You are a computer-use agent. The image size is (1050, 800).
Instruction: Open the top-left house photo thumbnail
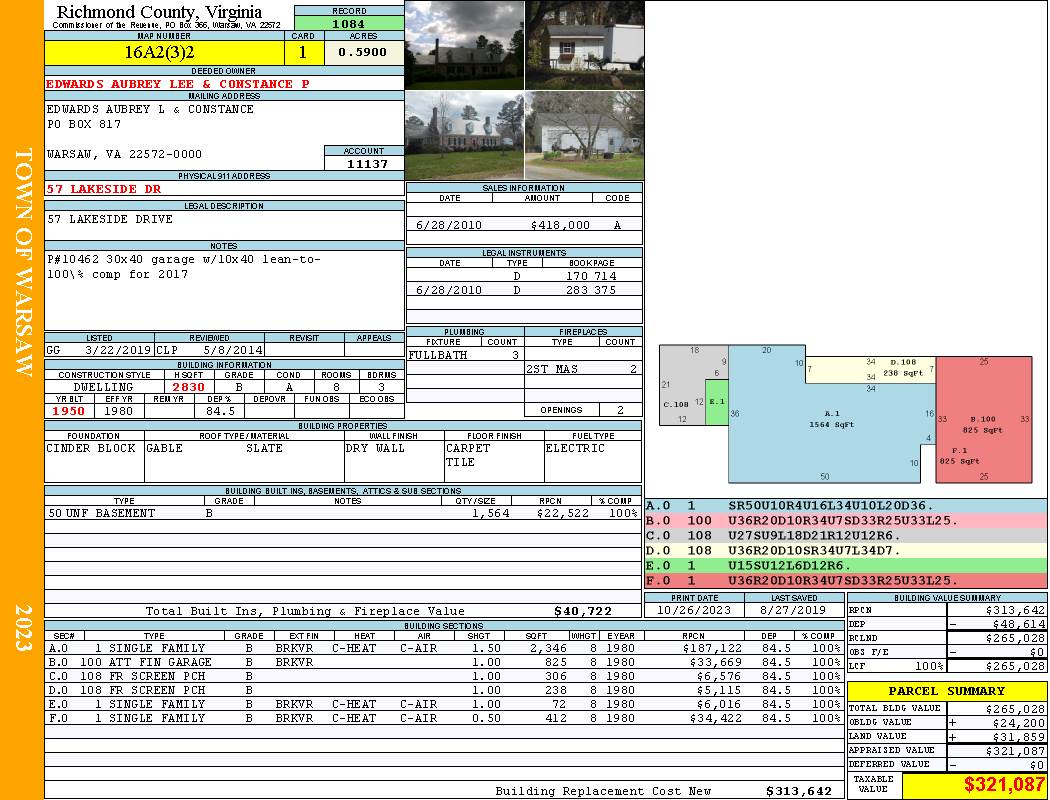coord(464,45)
